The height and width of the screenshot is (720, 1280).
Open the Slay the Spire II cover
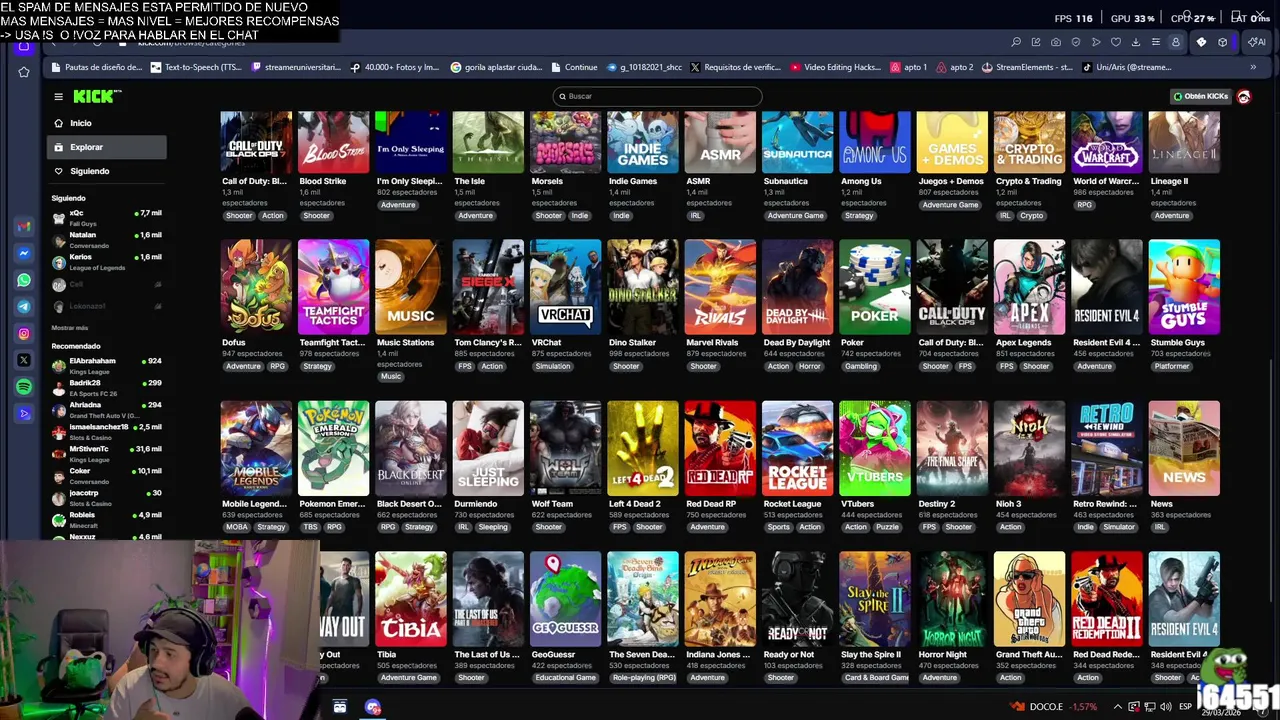pos(875,599)
